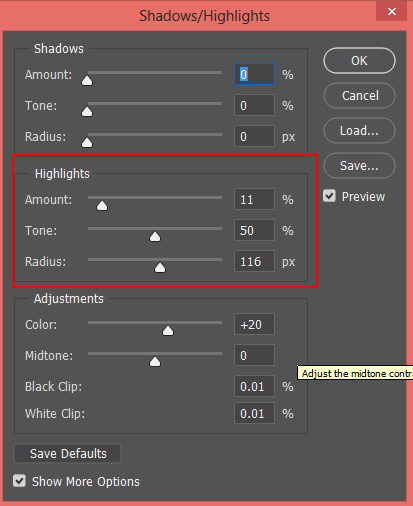Cancel the Shadows/Highlights dialog
Image resolution: width=413 pixels, height=506 pixels.
(359, 96)
